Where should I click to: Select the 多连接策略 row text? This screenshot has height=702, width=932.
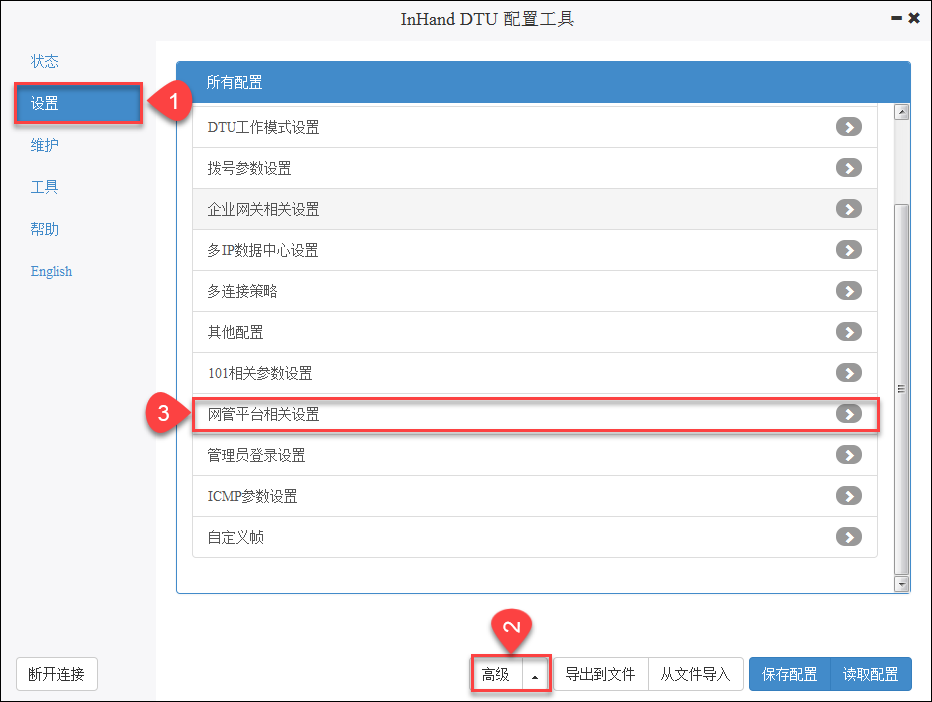pyautogui.click(x=242, y=291)
